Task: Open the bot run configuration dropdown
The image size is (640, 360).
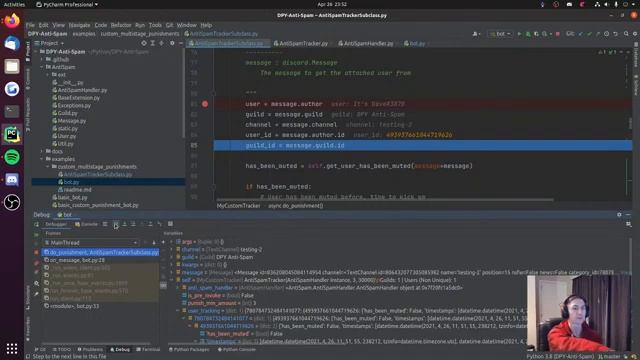Action: click(500, 34)
